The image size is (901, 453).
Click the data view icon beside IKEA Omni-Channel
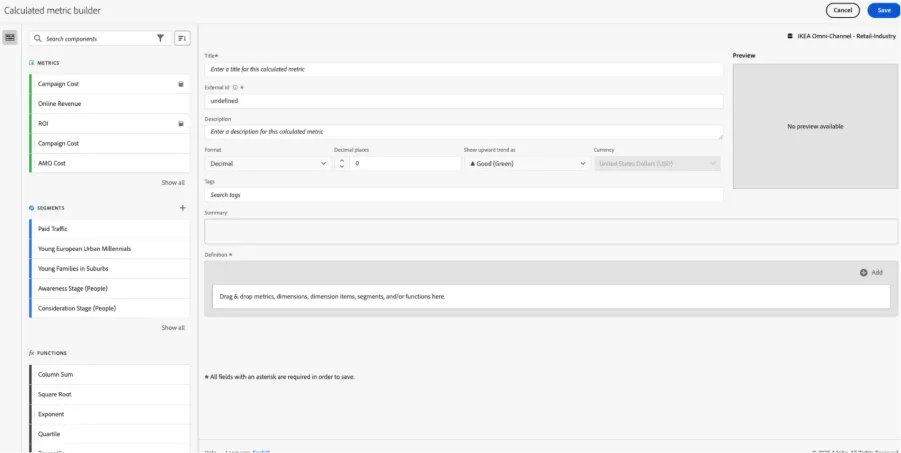[790, 36]
